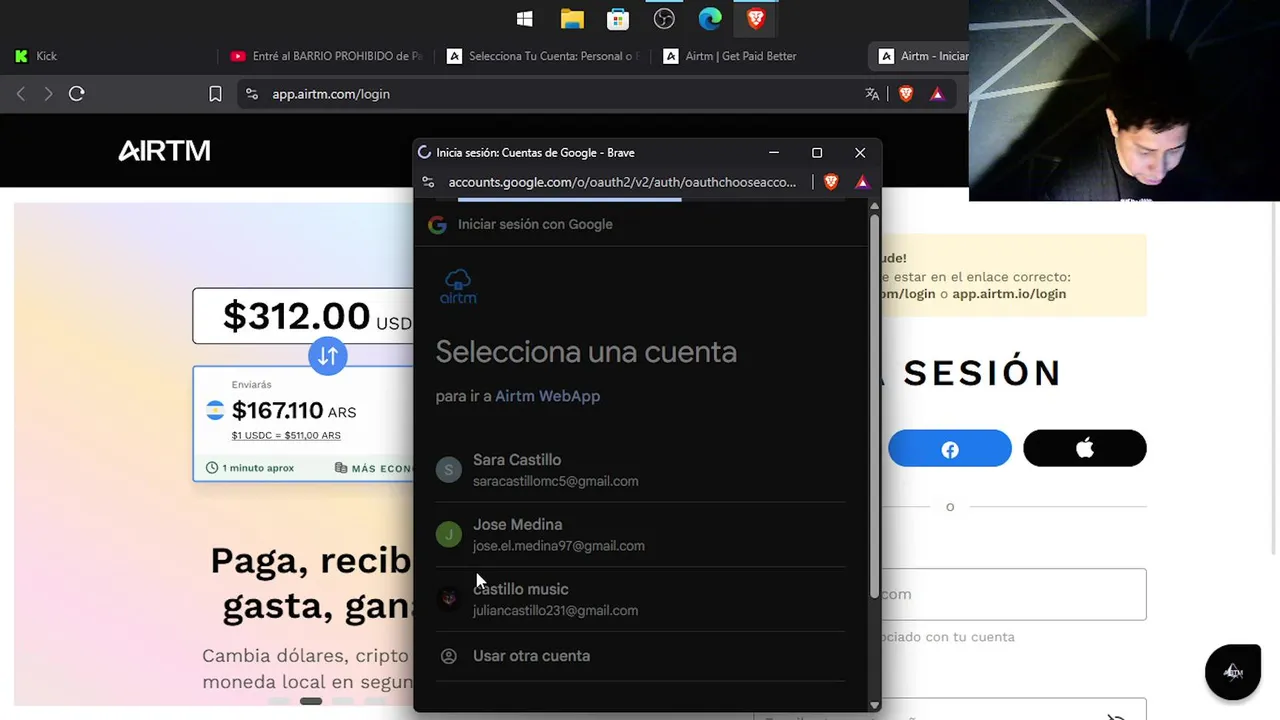Click the $1 USDC = $511,00 ARS rate
This screenshot has height=720, width=1280.
tap(286, 435)
